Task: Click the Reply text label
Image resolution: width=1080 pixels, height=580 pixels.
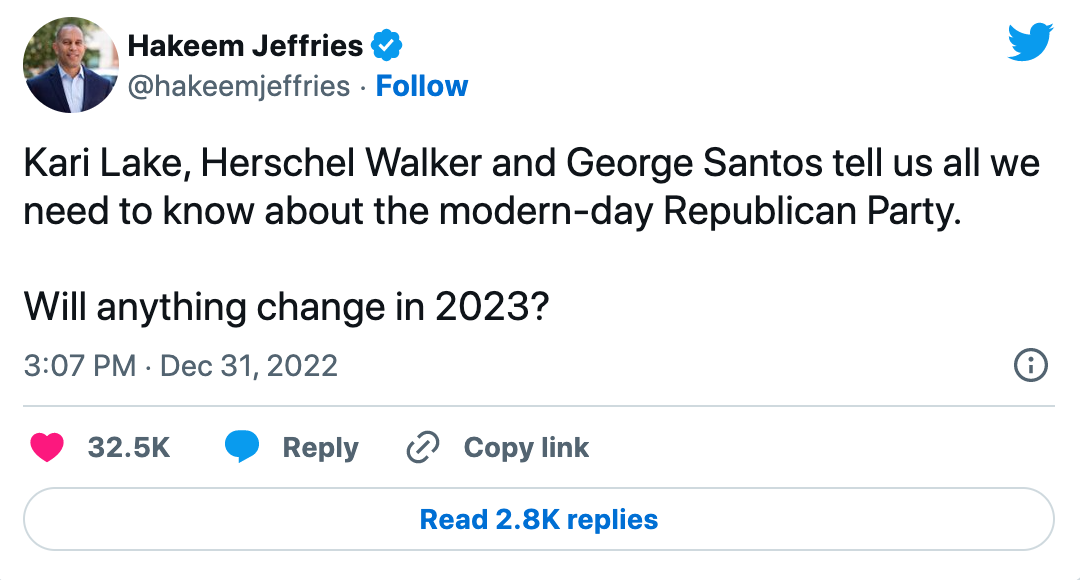Action: [320, 448]
